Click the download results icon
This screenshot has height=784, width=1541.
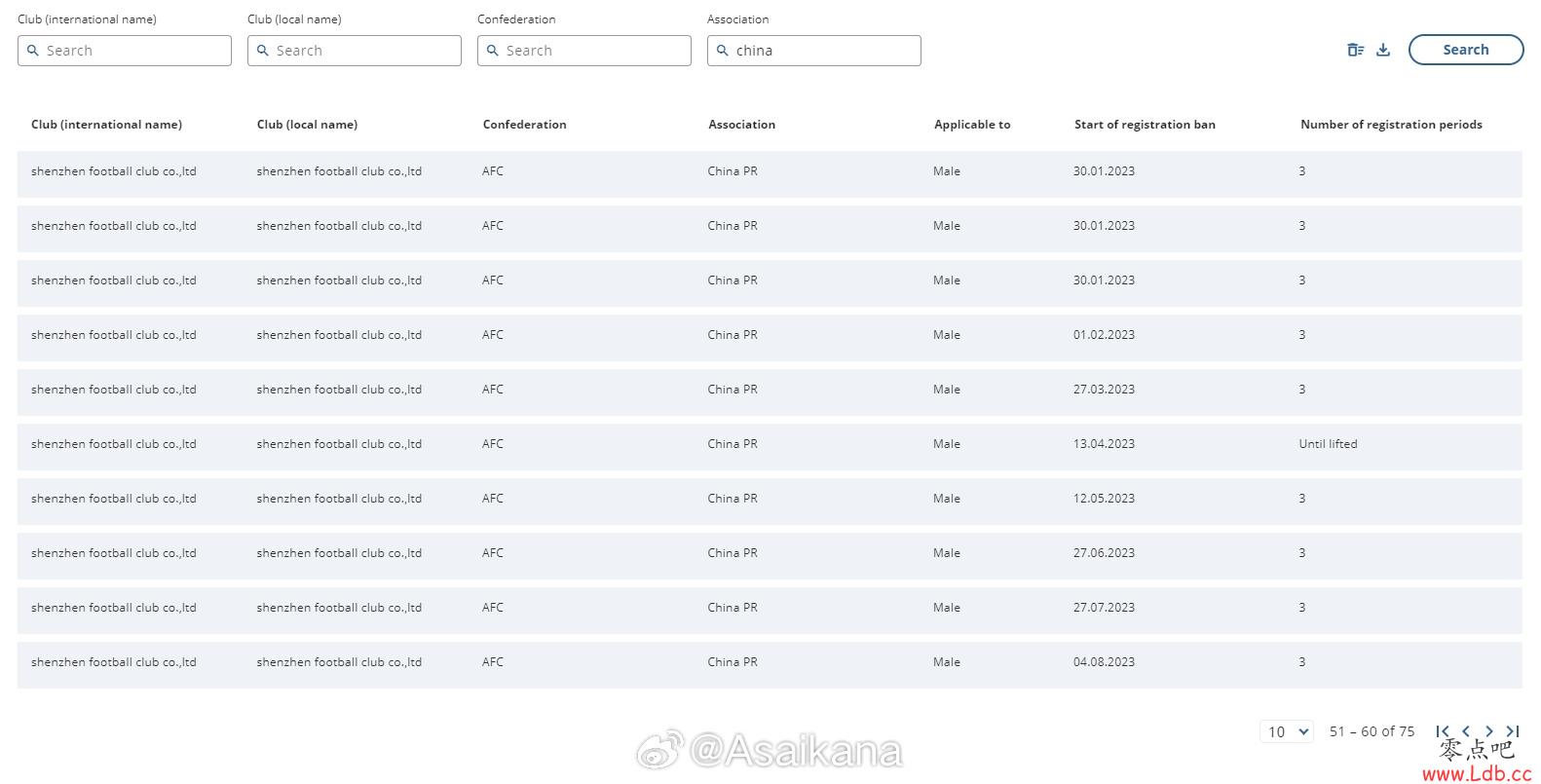pos(1382,50)
